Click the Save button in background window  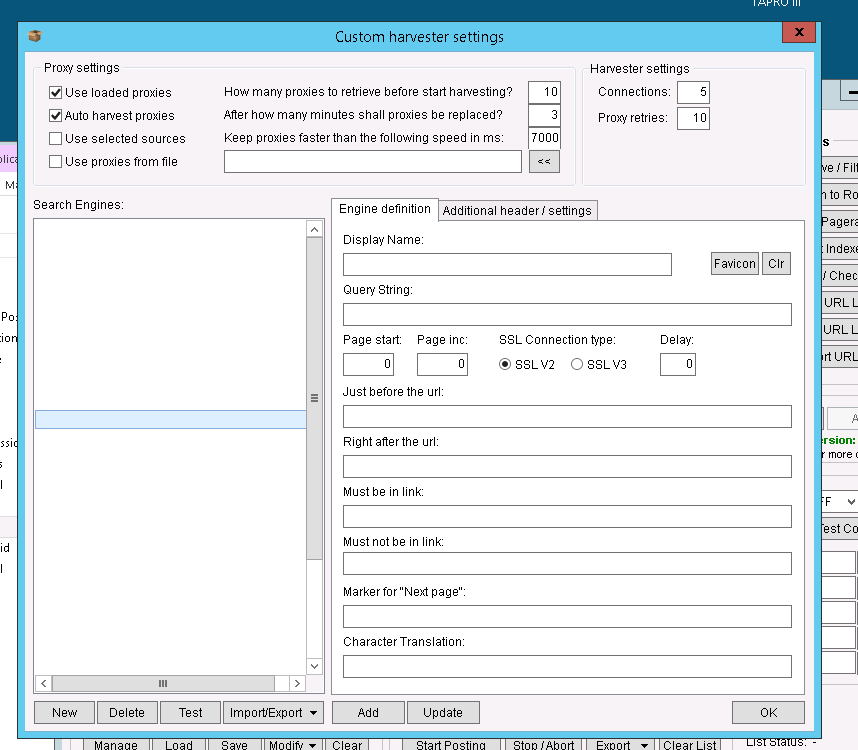click(234, 745)
